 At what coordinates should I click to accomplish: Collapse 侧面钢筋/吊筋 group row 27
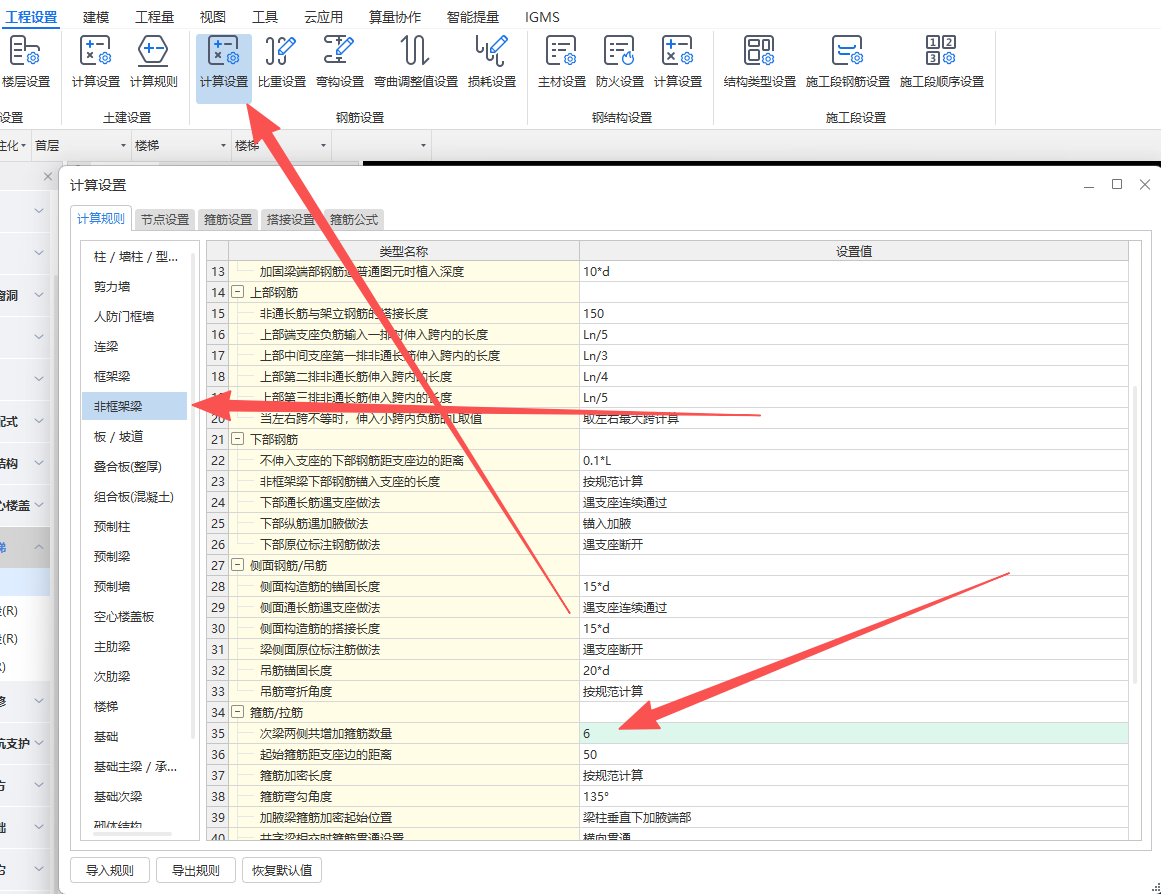click(x=238, y=565)
